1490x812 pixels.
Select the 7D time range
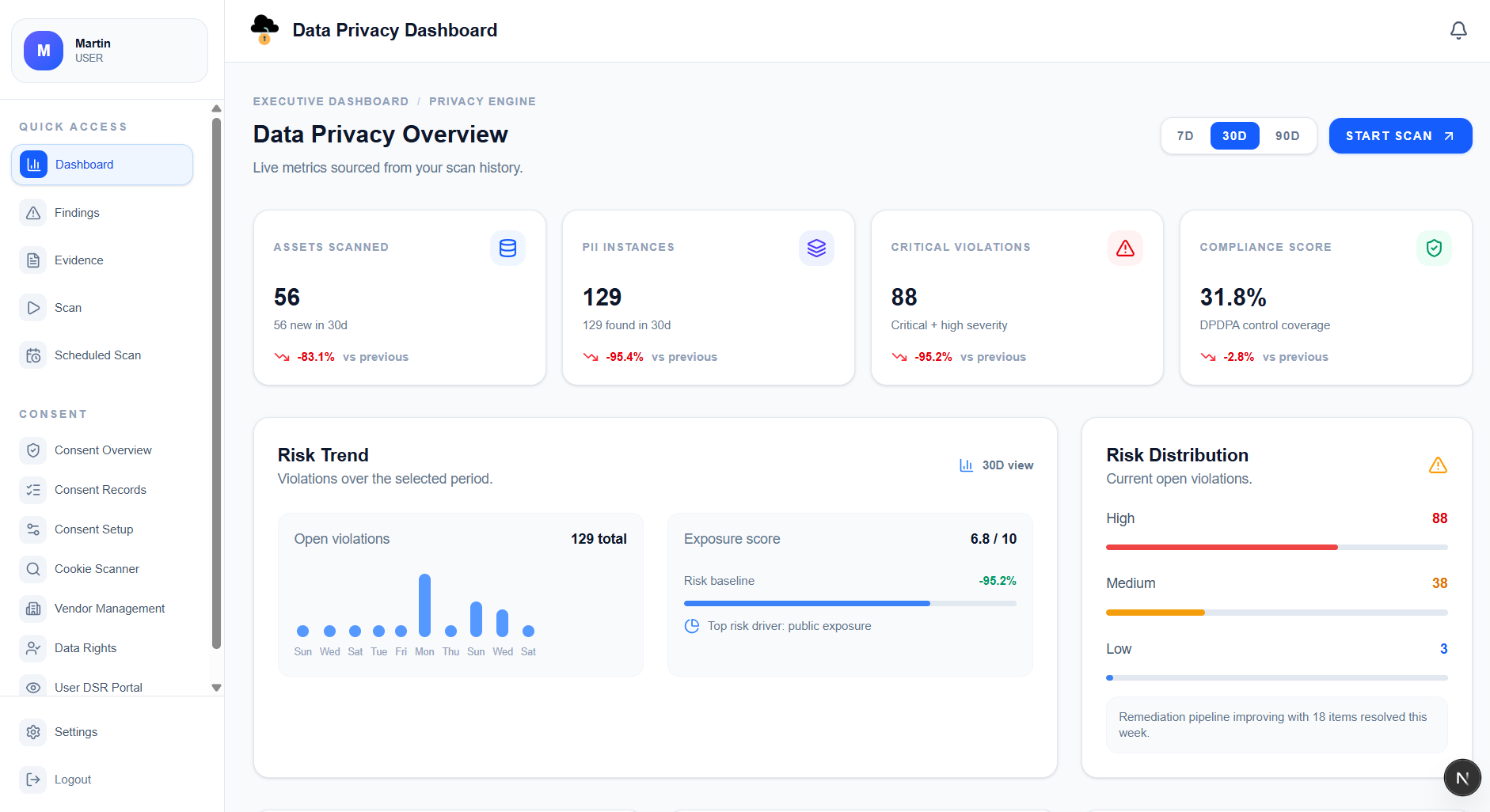[x=1185, y=136]
